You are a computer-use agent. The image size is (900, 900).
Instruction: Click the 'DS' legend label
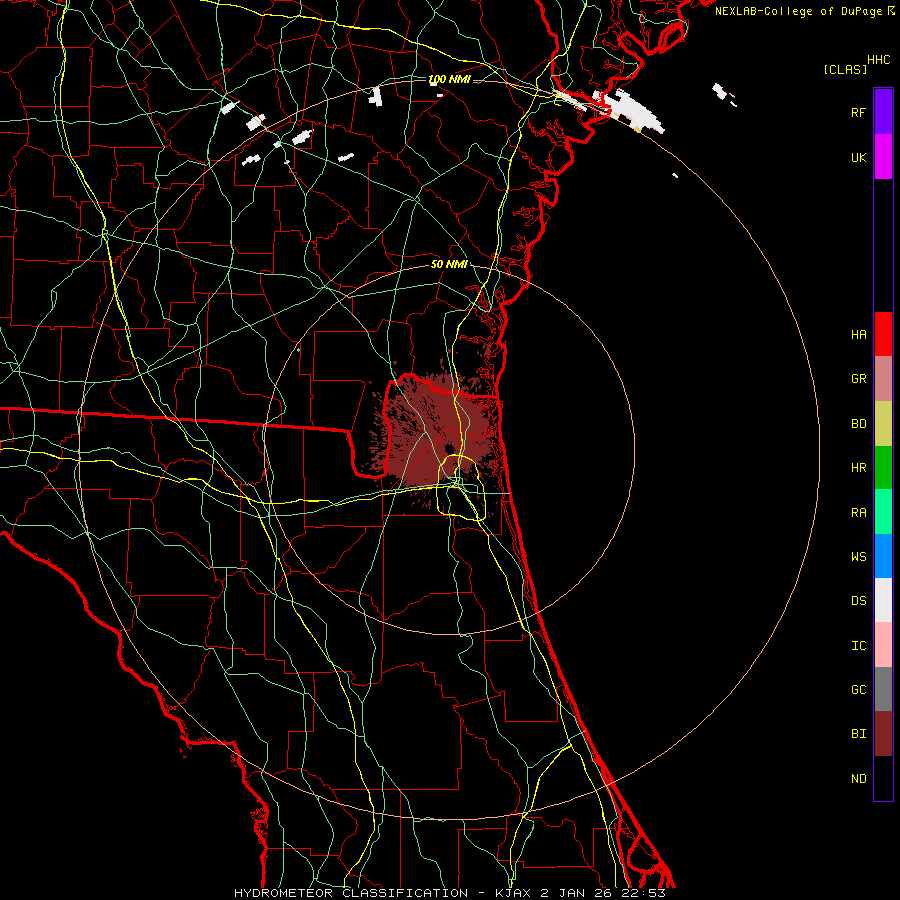click(858, 601)
